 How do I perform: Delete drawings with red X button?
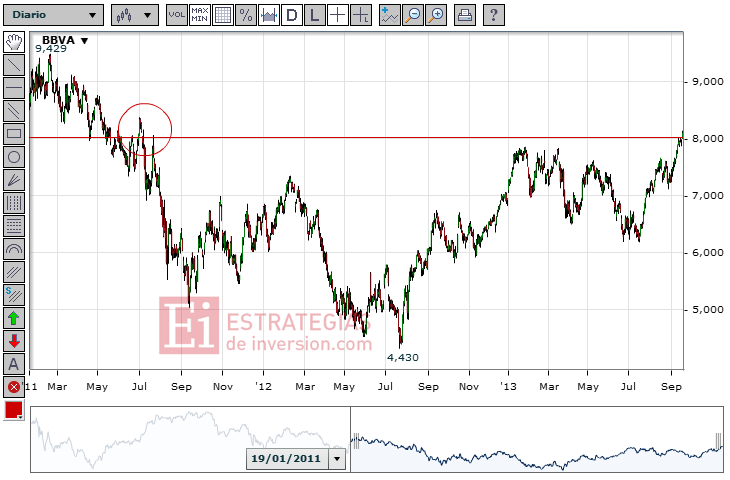pyautogui.click(x=14, y=387)
